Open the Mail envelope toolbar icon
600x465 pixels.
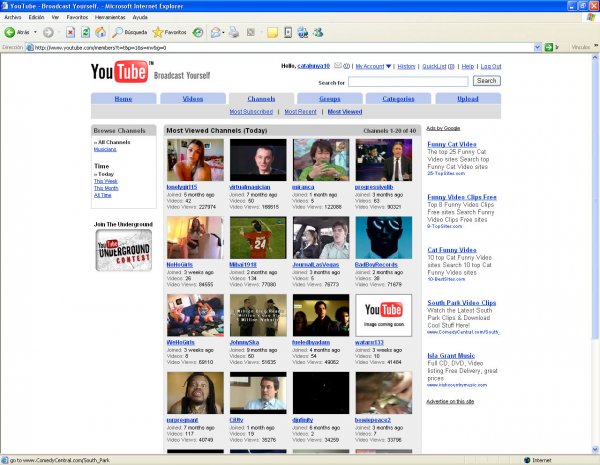pyautogui.click(x=215, y=33)
